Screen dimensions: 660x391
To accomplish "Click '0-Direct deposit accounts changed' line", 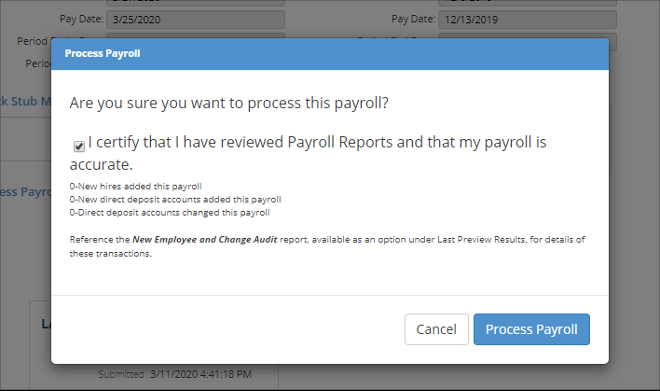I will point(170,213).
